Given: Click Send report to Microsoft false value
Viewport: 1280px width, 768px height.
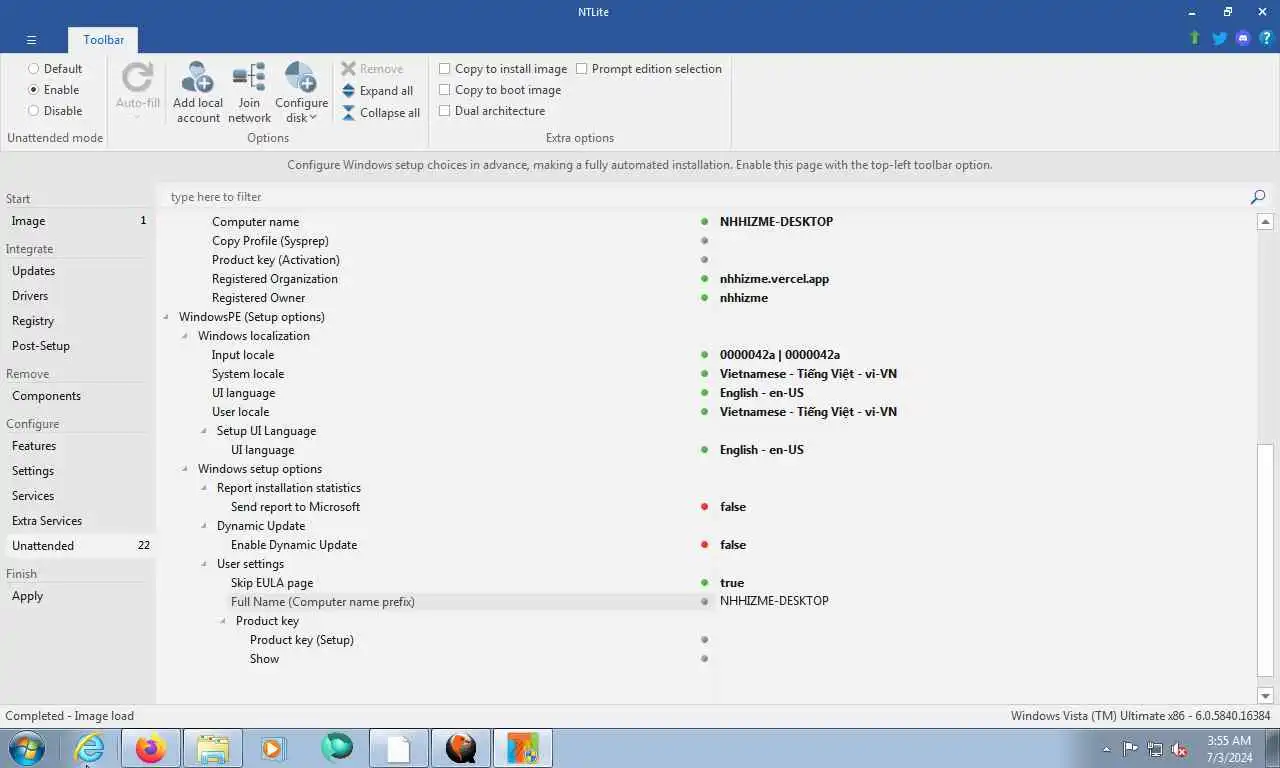Looking at the screenshot, I should [733, 507].
